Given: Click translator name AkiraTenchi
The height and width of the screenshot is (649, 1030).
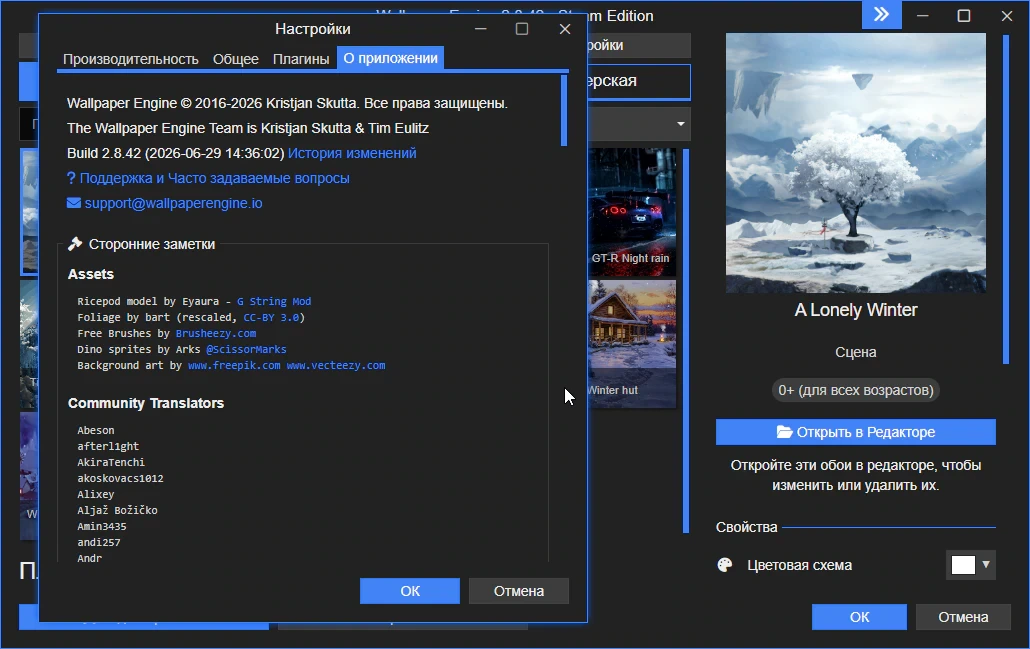Looking at the screenshot, I should (x=111, y=462).
